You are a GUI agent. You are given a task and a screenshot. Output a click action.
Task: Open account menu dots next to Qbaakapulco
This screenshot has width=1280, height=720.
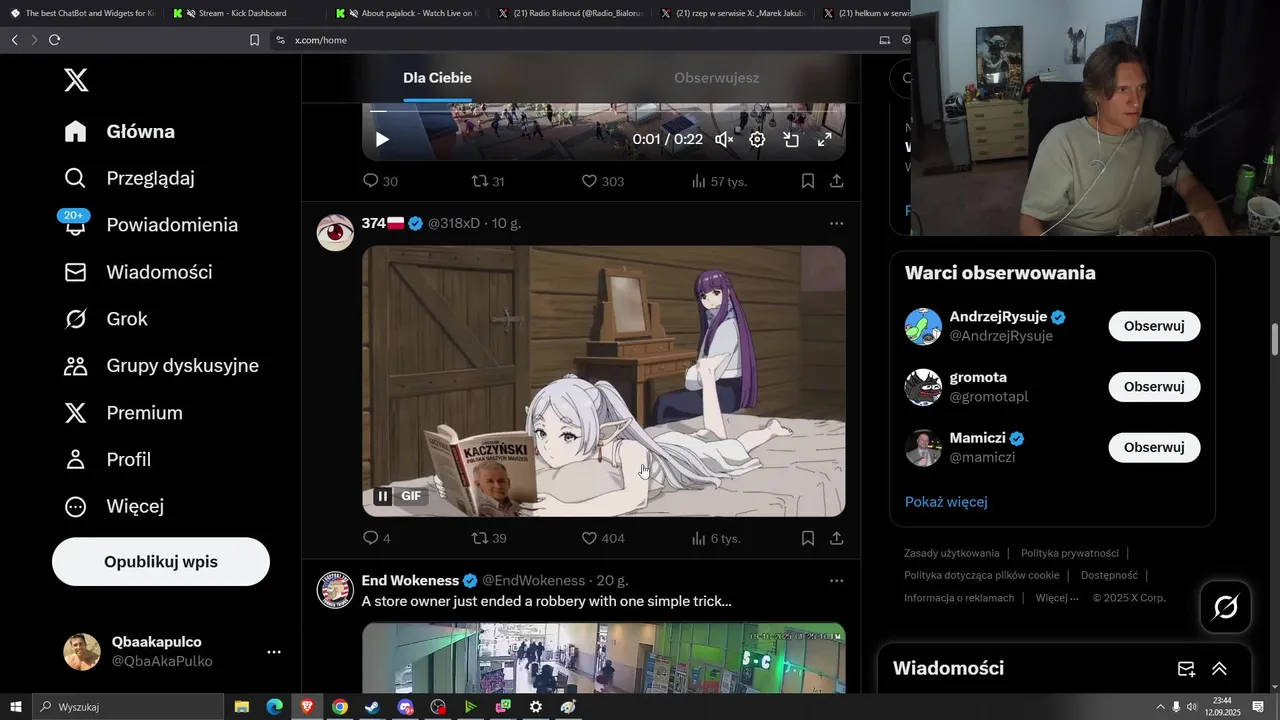[274, 652]
